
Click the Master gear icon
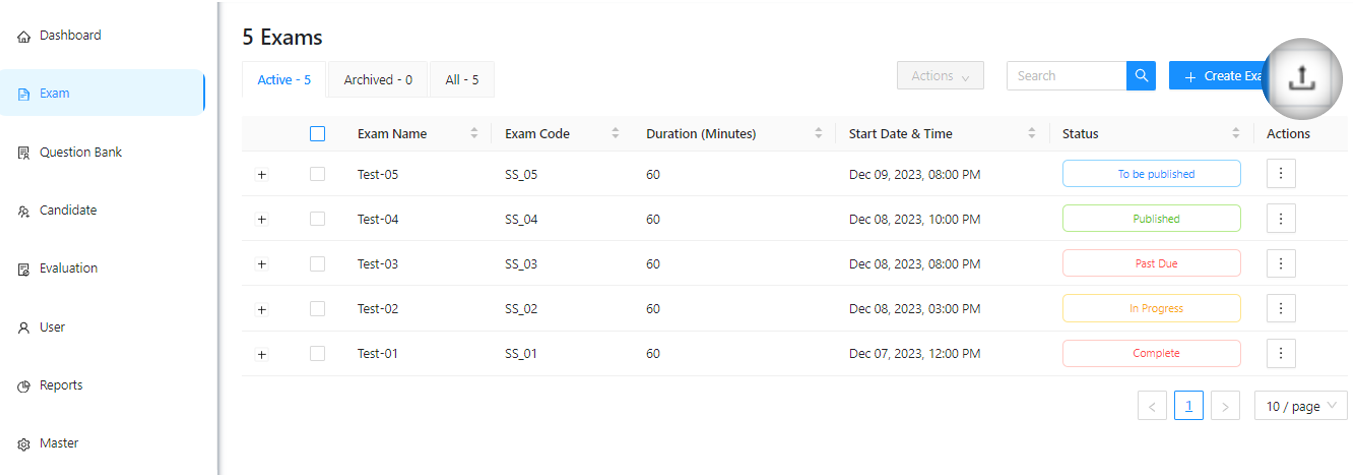(24, 445)
